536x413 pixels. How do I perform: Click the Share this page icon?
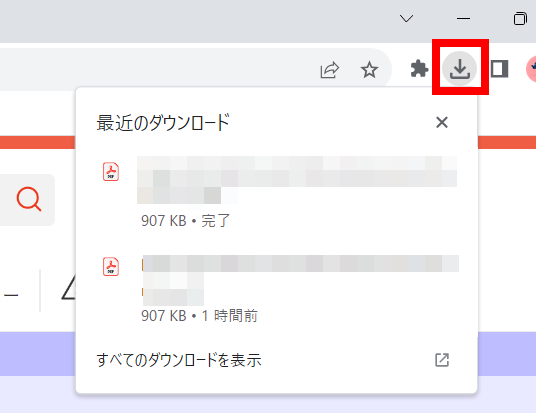[x=330, y=70]
